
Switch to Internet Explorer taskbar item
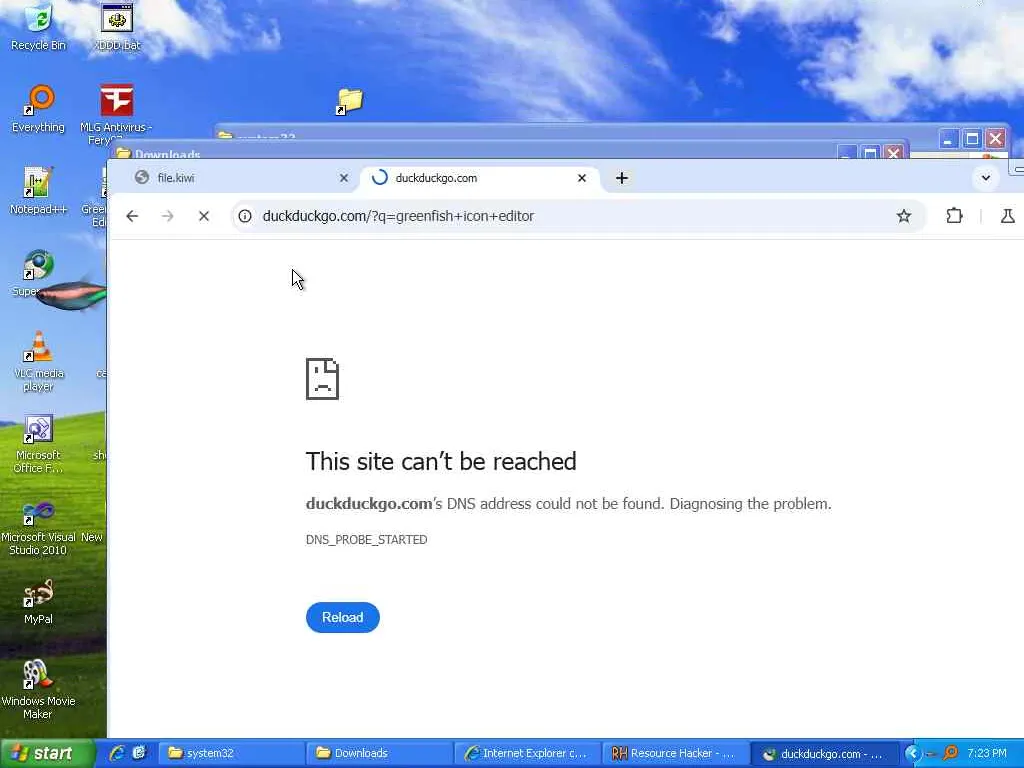coord(528,753)
